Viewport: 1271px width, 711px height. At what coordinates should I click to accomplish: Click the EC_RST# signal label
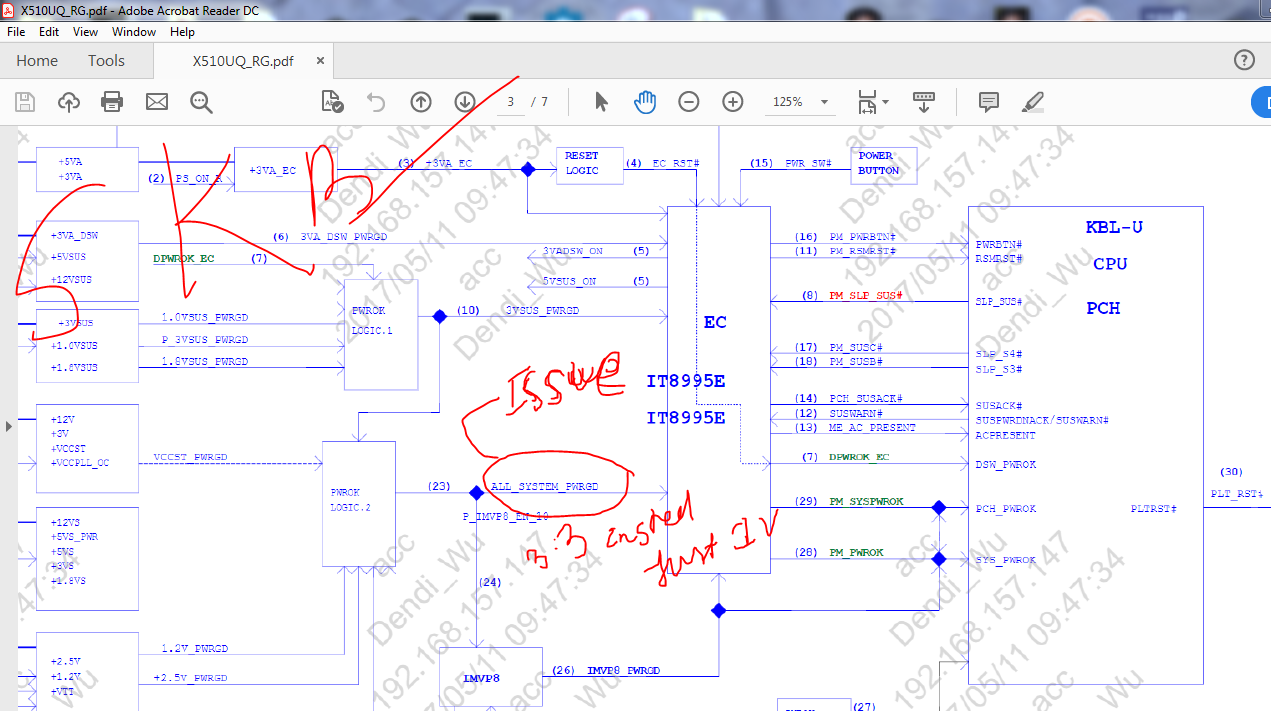click(x=676, y=163)
